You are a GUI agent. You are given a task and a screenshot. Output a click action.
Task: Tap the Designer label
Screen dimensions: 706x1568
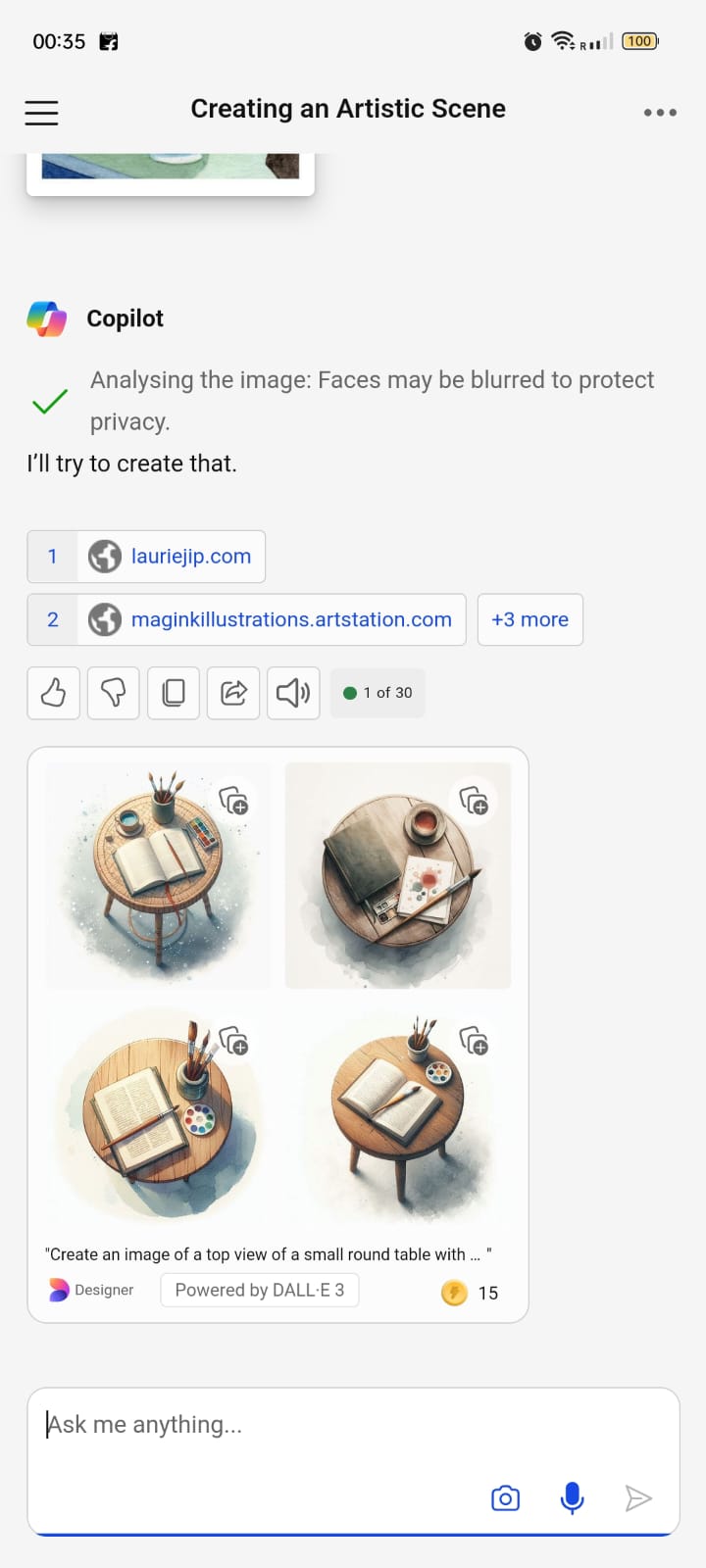click(x=104, y=1291)
